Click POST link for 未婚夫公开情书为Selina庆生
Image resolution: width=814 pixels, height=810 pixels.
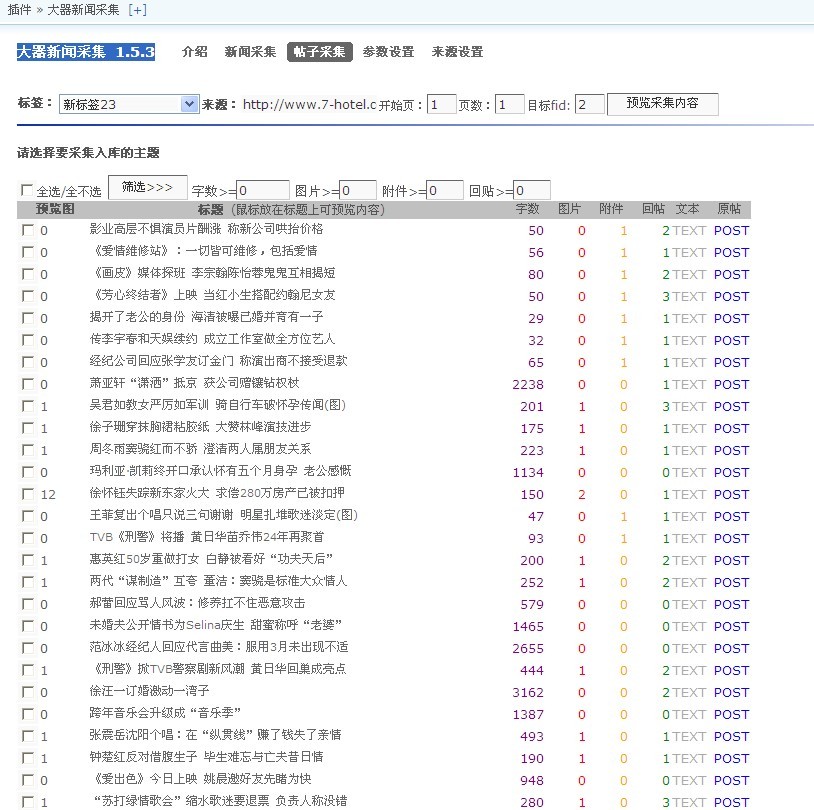point(731,627)
